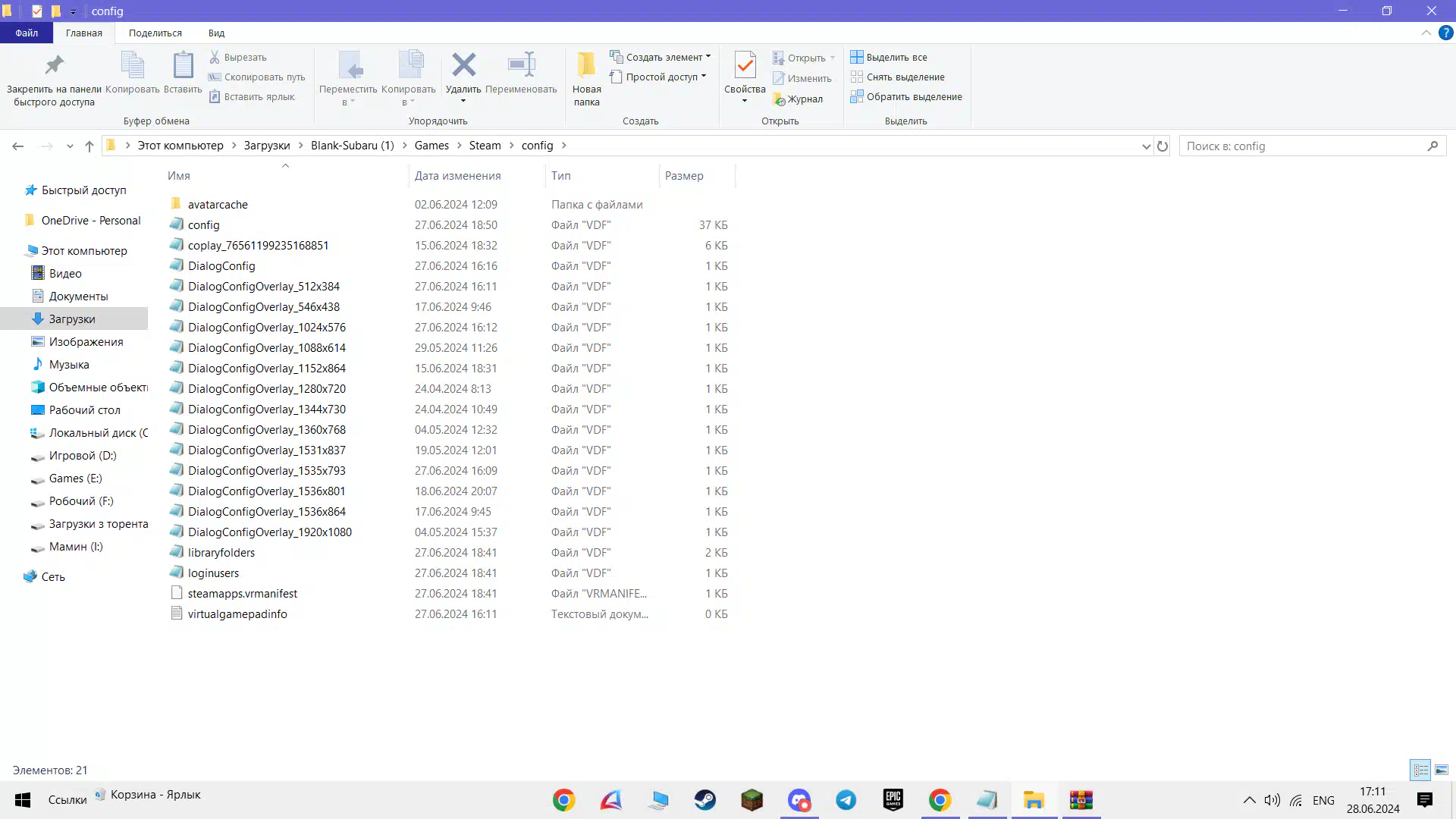Collapse the ribbon with the chevron

point(1426,33)
